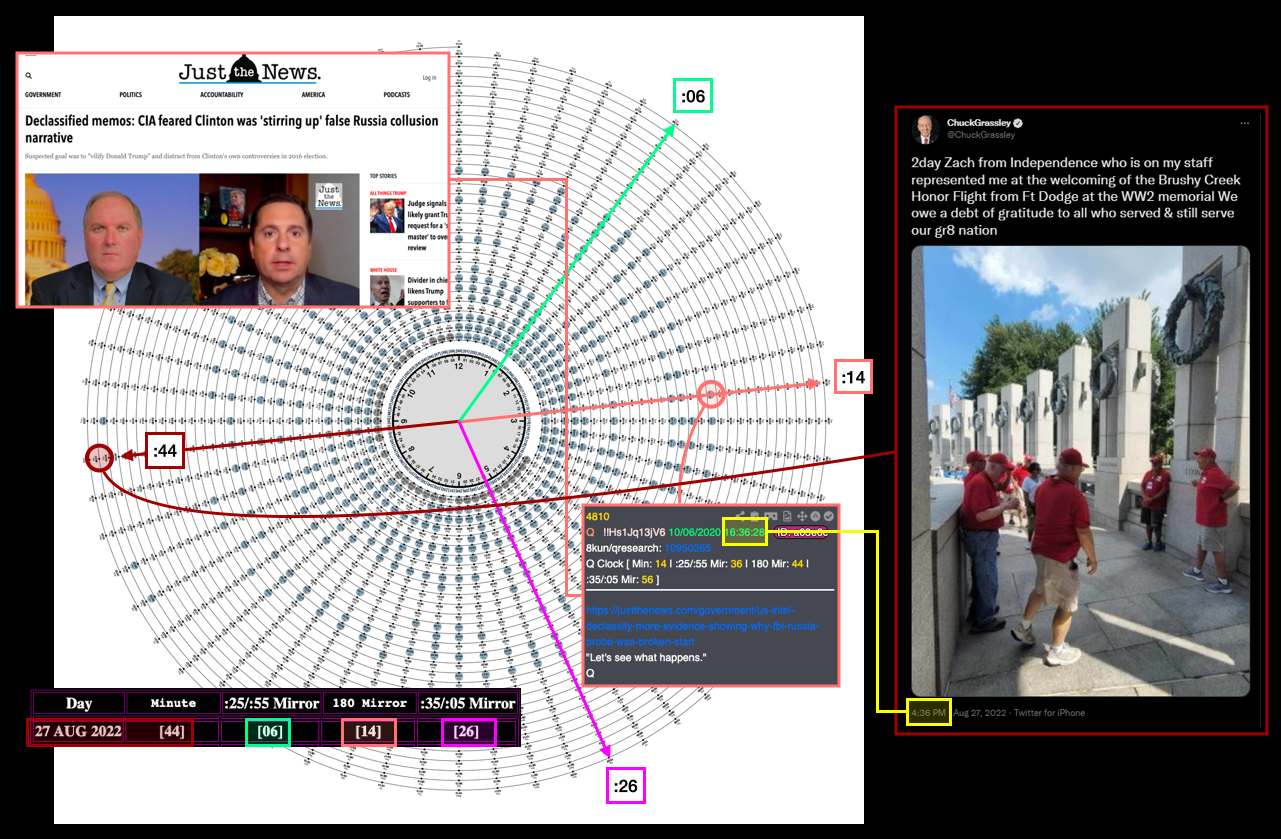
Task: Click the center clock face of the dial
Action: pos(459,422)
